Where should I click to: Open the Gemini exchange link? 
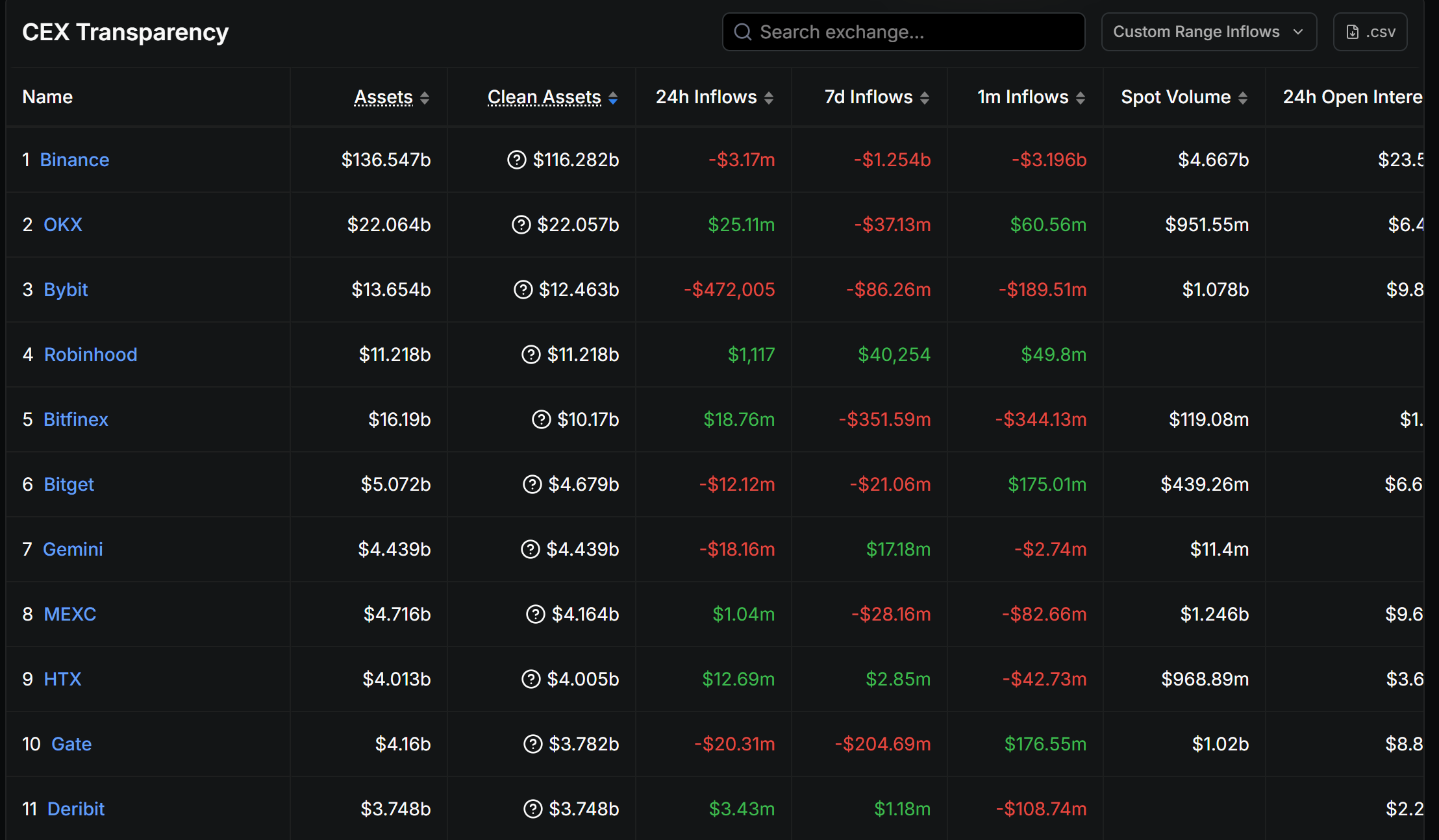click(x=73, y=549)
